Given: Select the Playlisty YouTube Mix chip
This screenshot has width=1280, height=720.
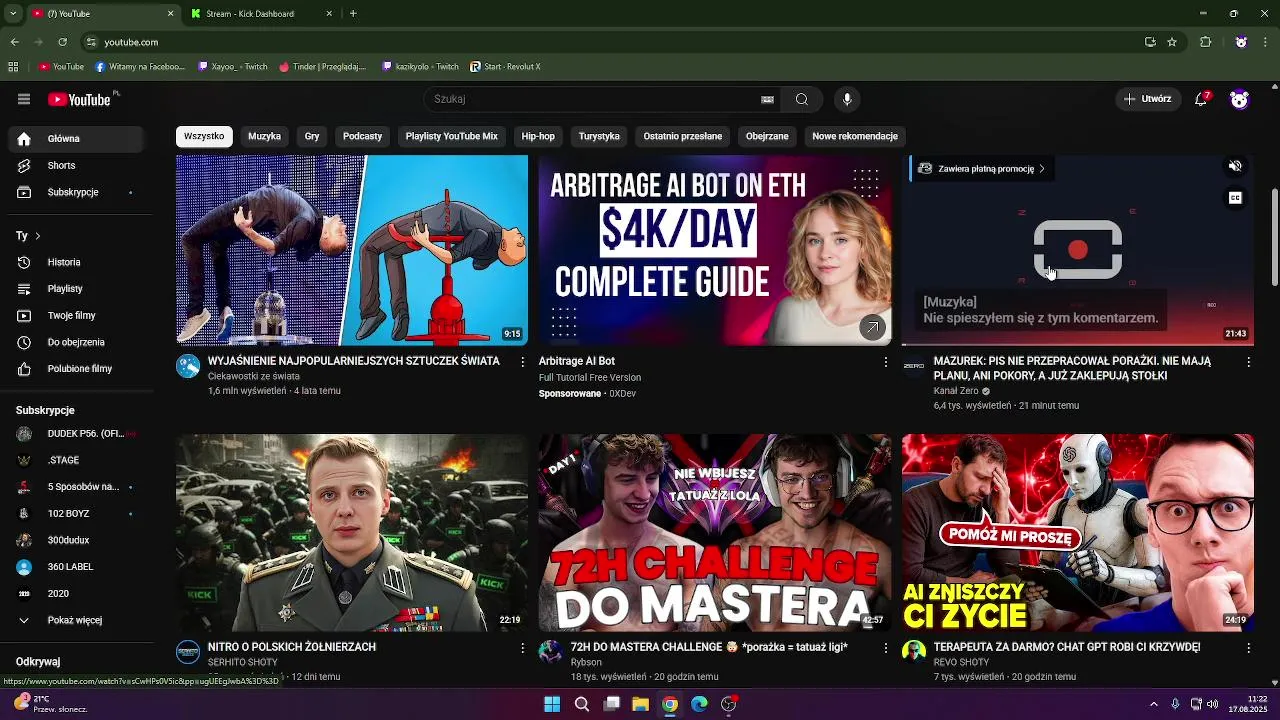Looking at the screenshot, I should point(451,136).
